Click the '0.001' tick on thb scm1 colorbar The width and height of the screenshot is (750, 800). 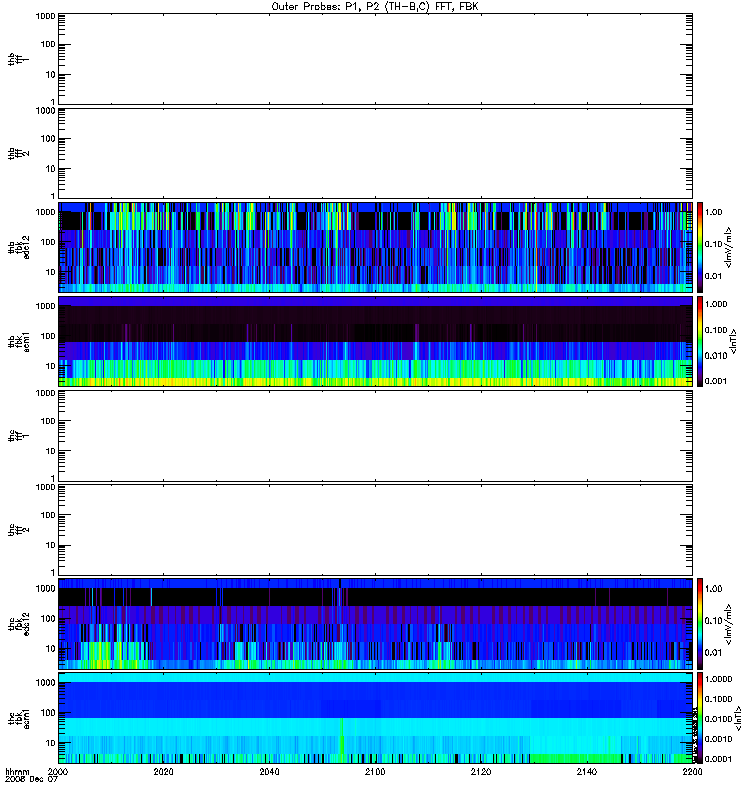tap(716, 381)
